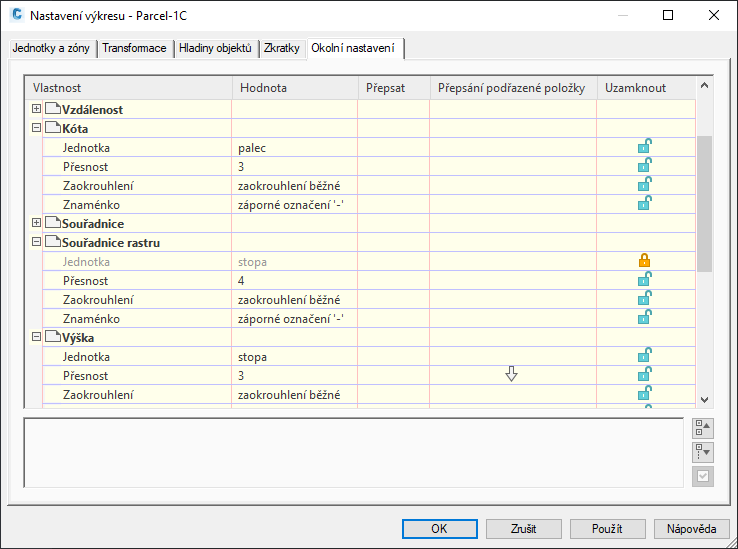Click the Vlastnost column header

point(128,88)
